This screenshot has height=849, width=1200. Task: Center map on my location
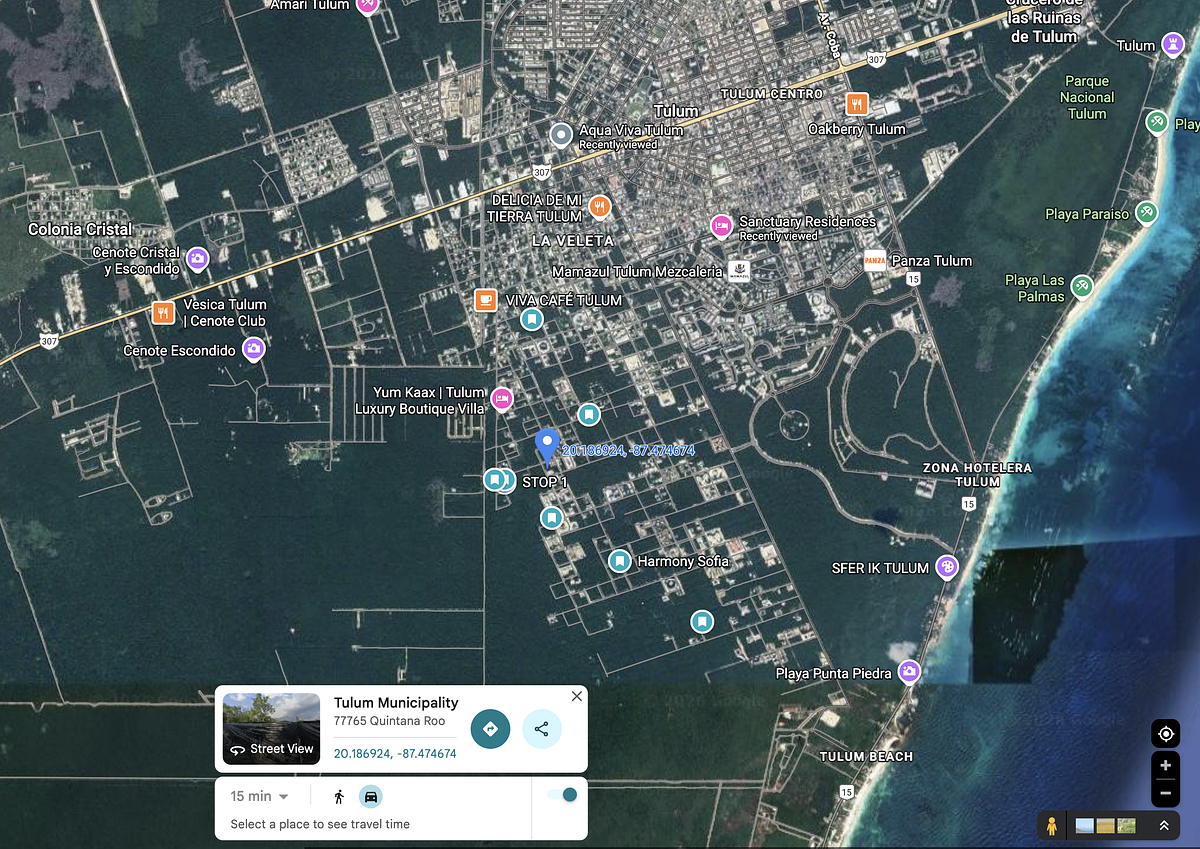tap(1166, 734)
